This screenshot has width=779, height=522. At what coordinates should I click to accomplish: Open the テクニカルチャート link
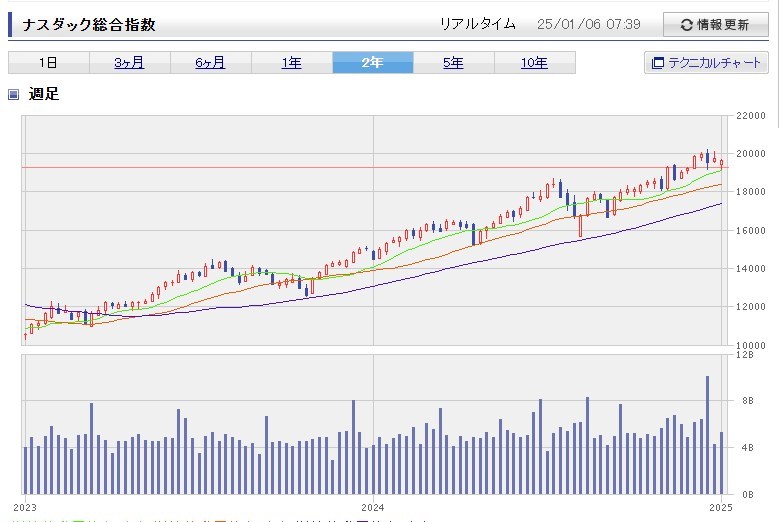[x=714, y=63]
